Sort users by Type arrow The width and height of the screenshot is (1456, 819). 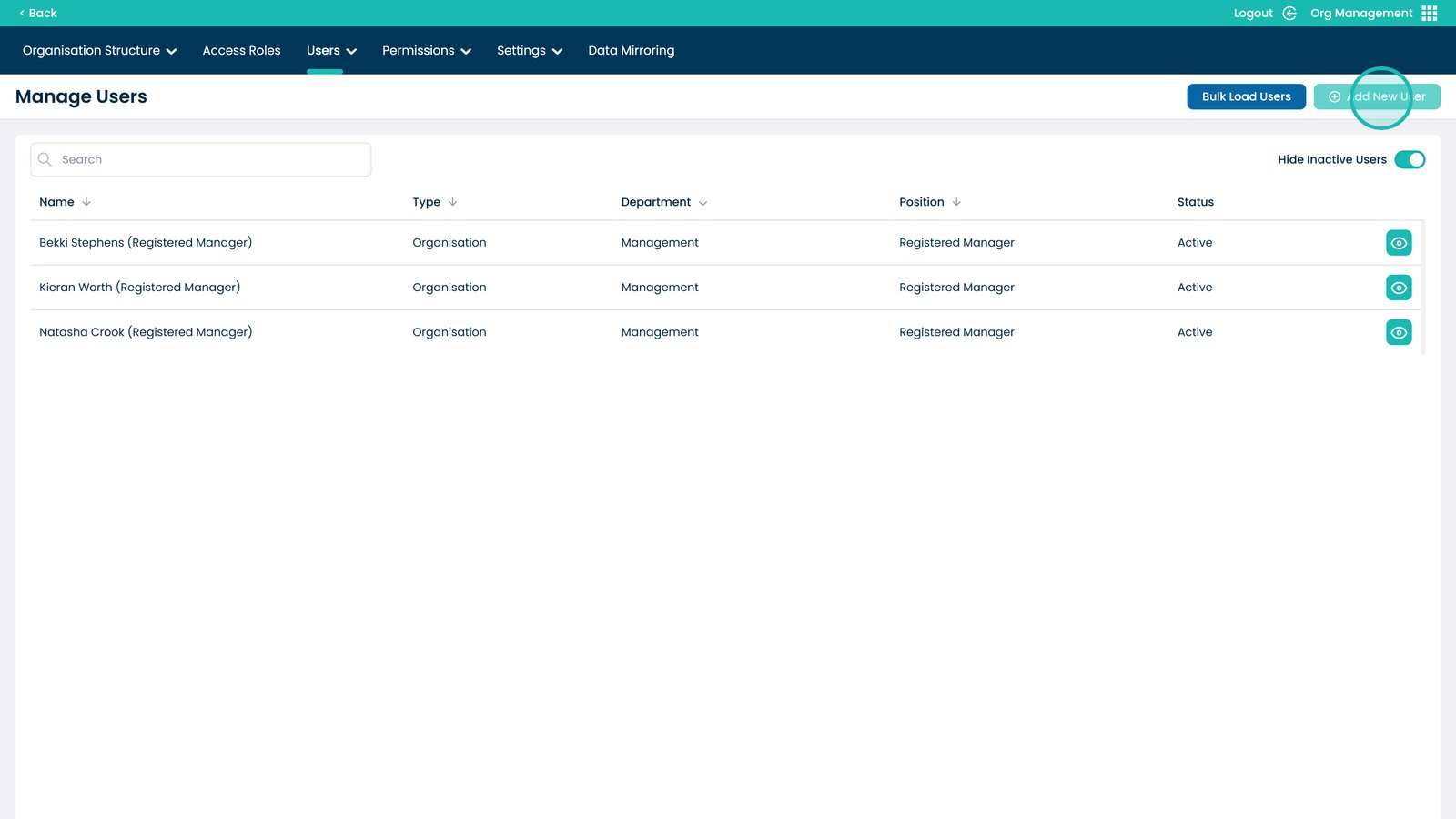pos(452,202)
